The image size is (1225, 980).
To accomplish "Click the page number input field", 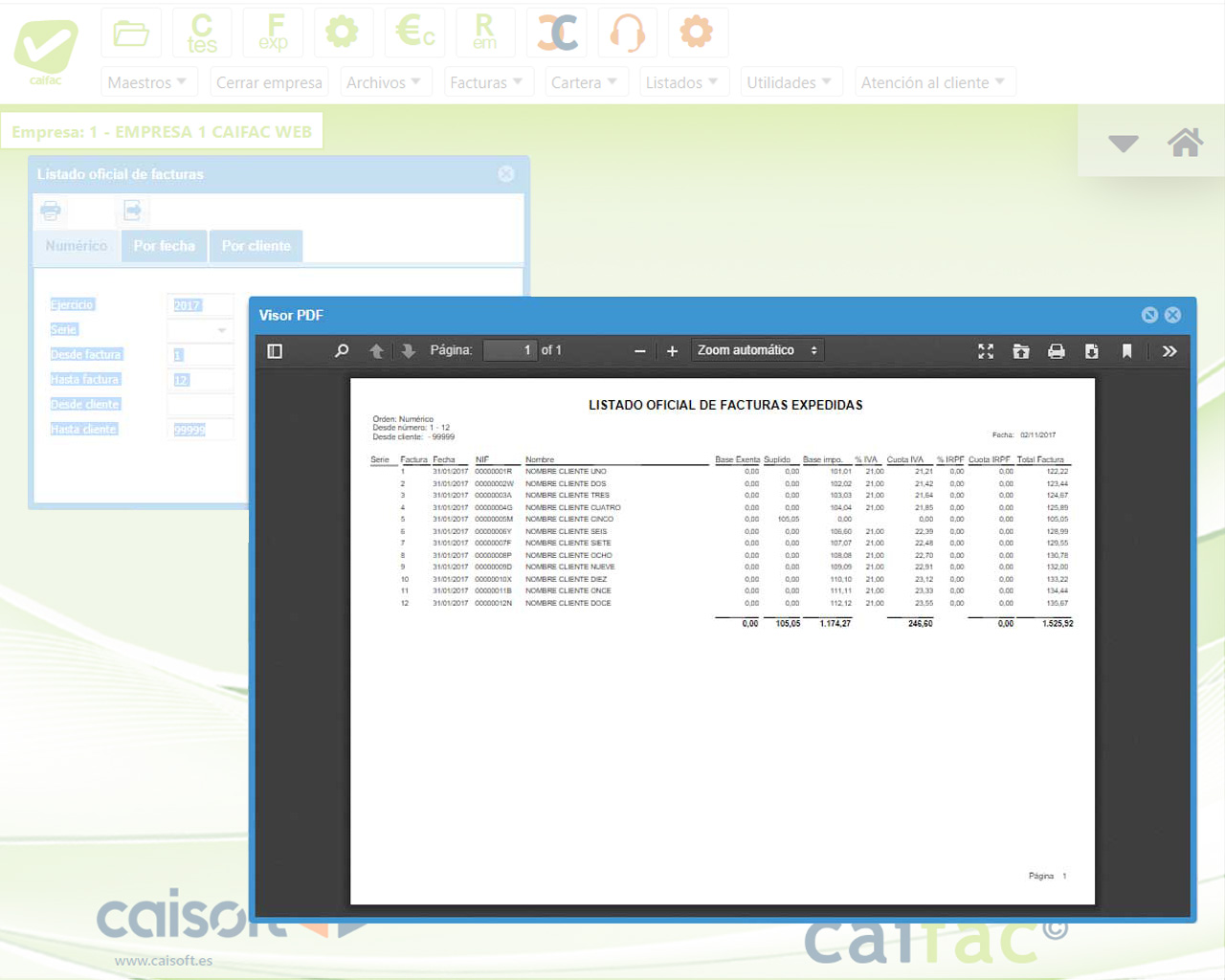I will pos(509,350).
